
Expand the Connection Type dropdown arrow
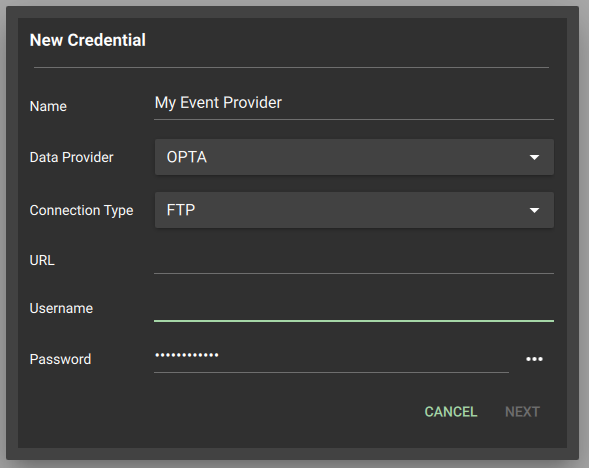534,210
